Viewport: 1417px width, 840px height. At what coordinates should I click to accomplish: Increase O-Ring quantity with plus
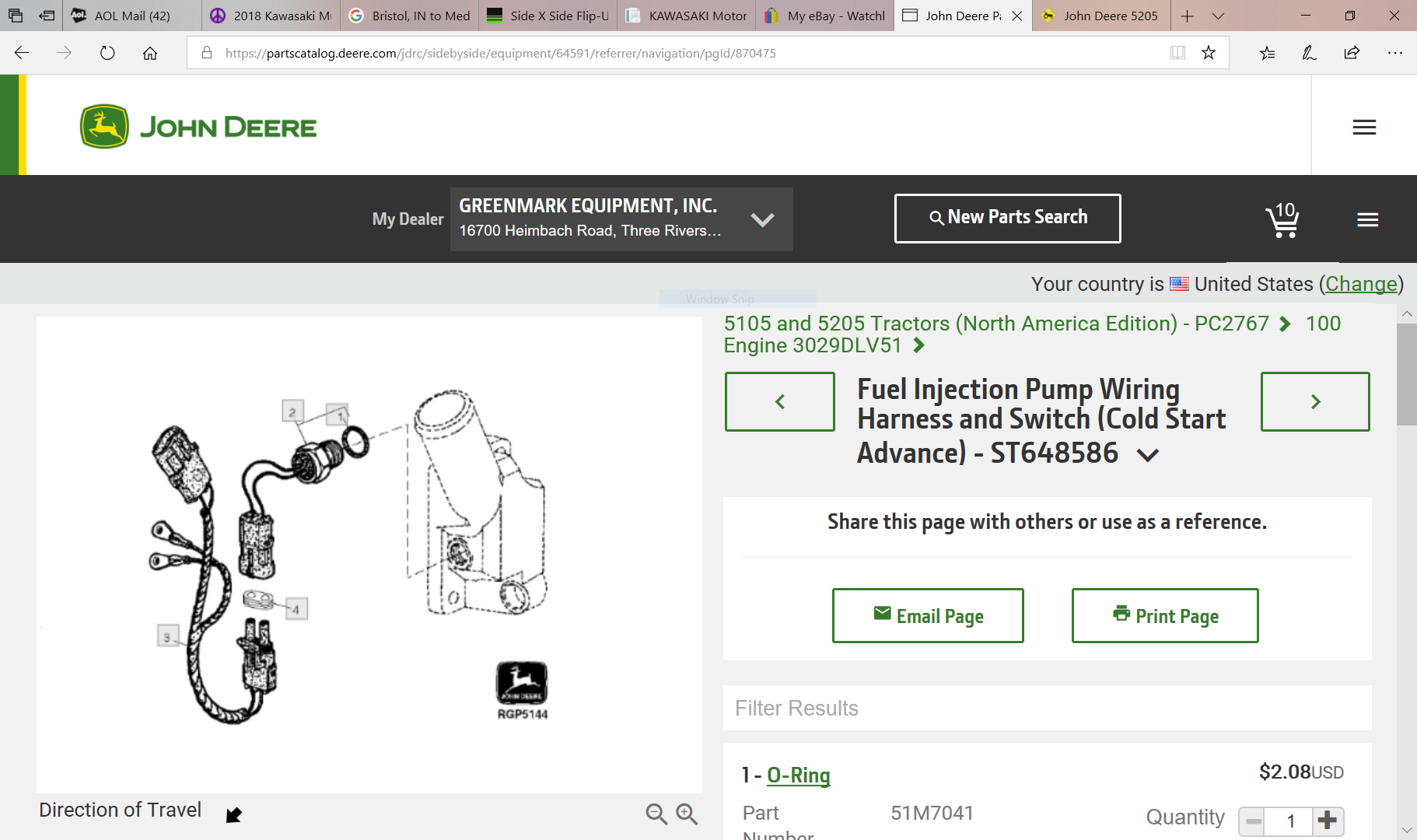tap(1328, 820)
